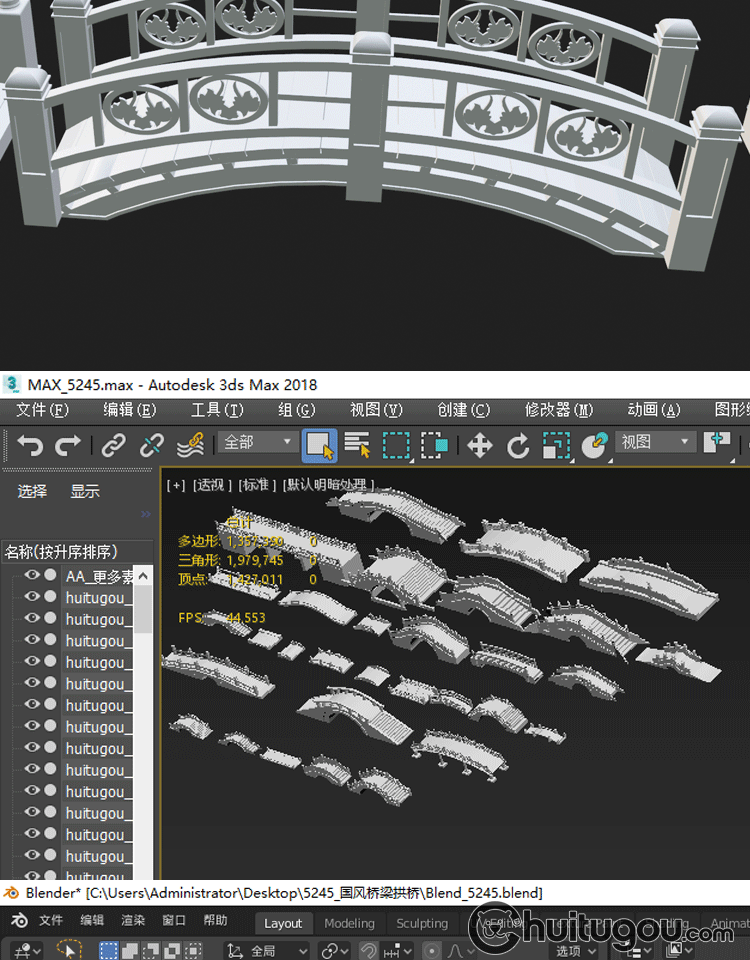Open the 修改器(M) menu
This screenshot has width=750, height=960.
click(x=558, y=410)
